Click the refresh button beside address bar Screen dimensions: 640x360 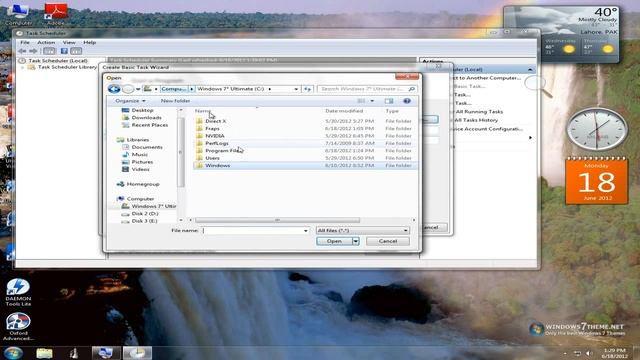[x=307, y=89]
